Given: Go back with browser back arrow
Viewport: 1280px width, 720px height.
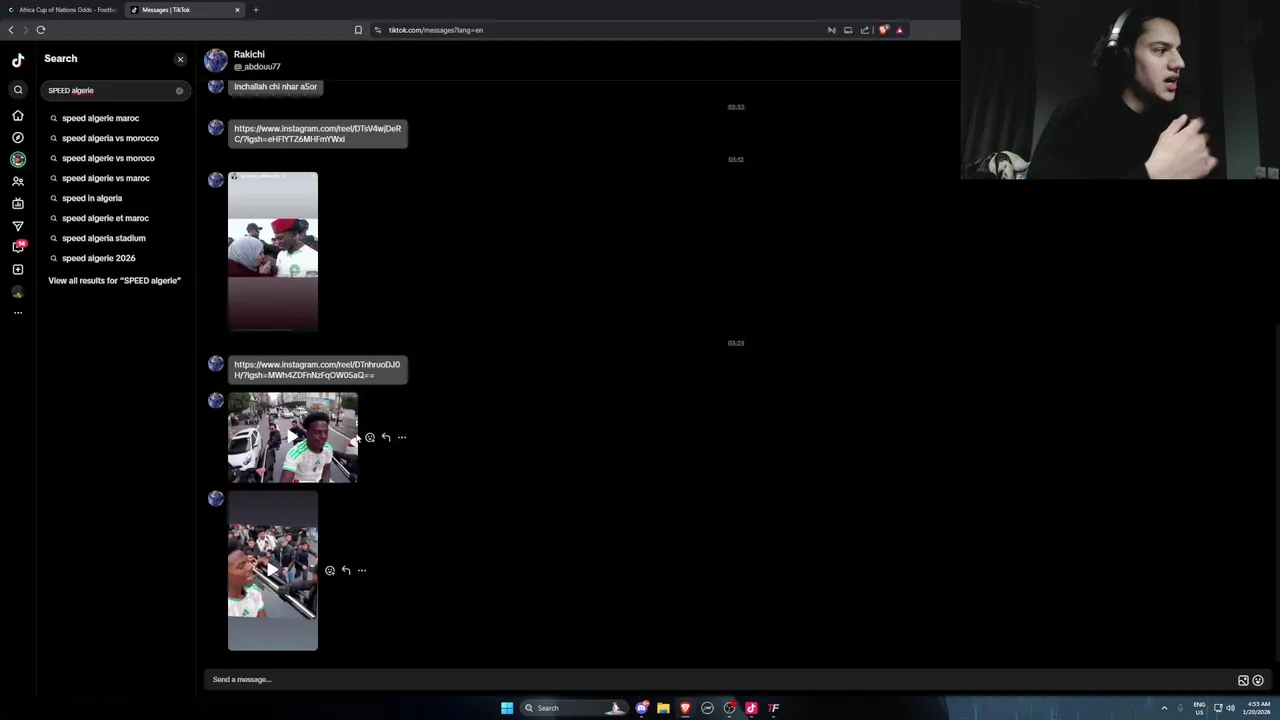Looking at the screenshot, I should tap(11, 30).
